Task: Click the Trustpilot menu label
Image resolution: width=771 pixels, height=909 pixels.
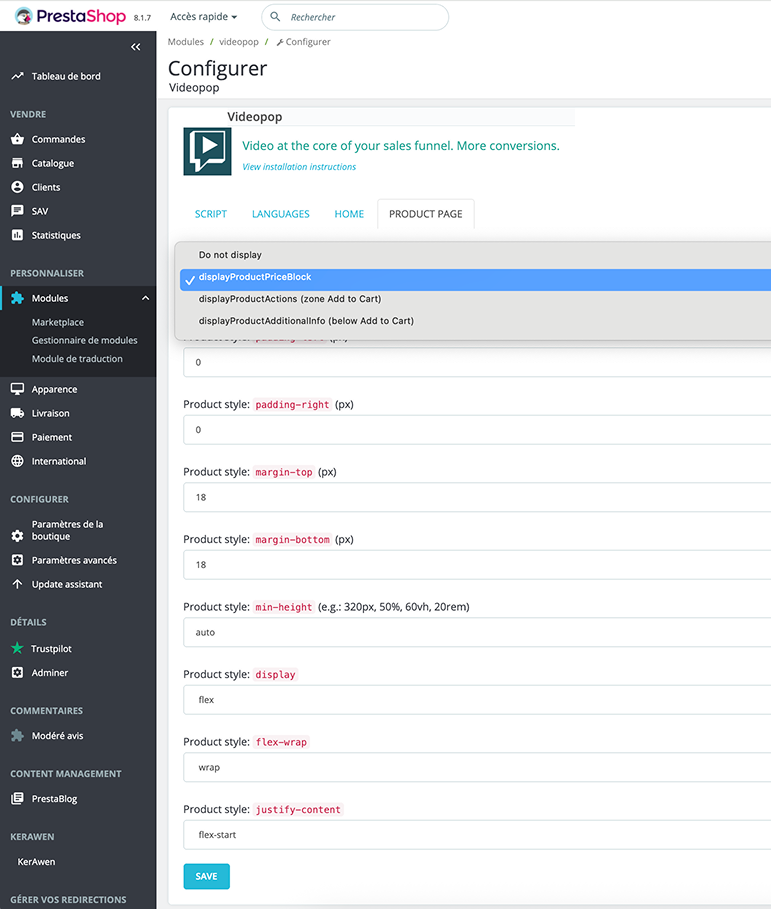Action: [x=51, y=649]
